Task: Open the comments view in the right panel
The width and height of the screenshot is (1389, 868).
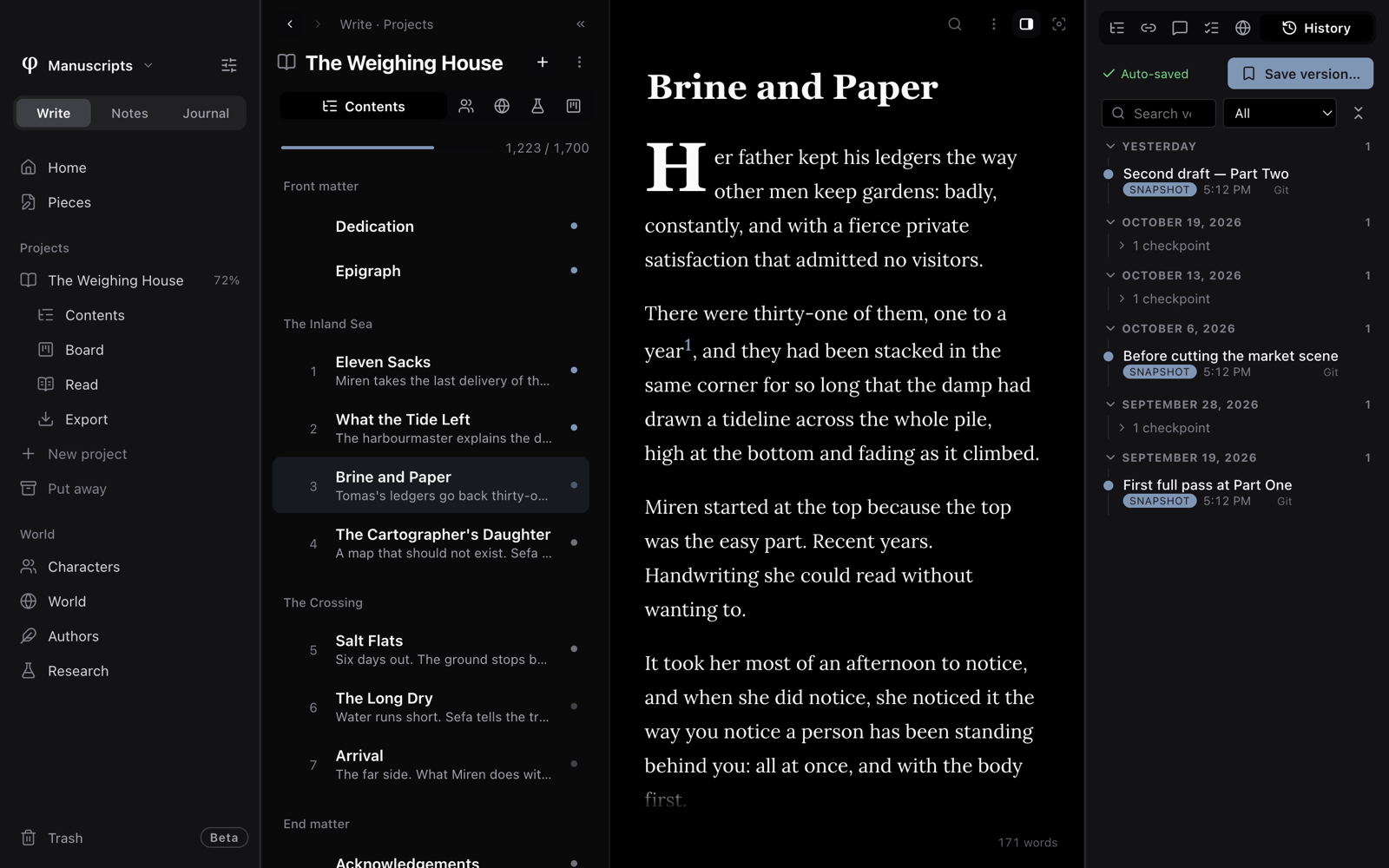Action: (x=1180, y=28)
